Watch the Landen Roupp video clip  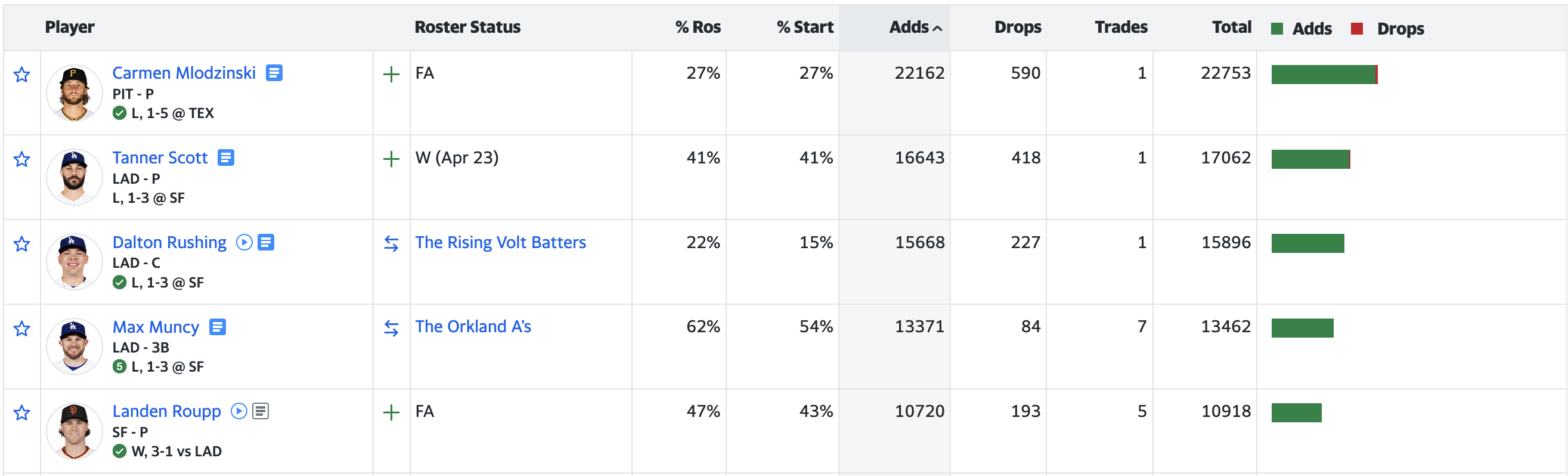[239, 412]
